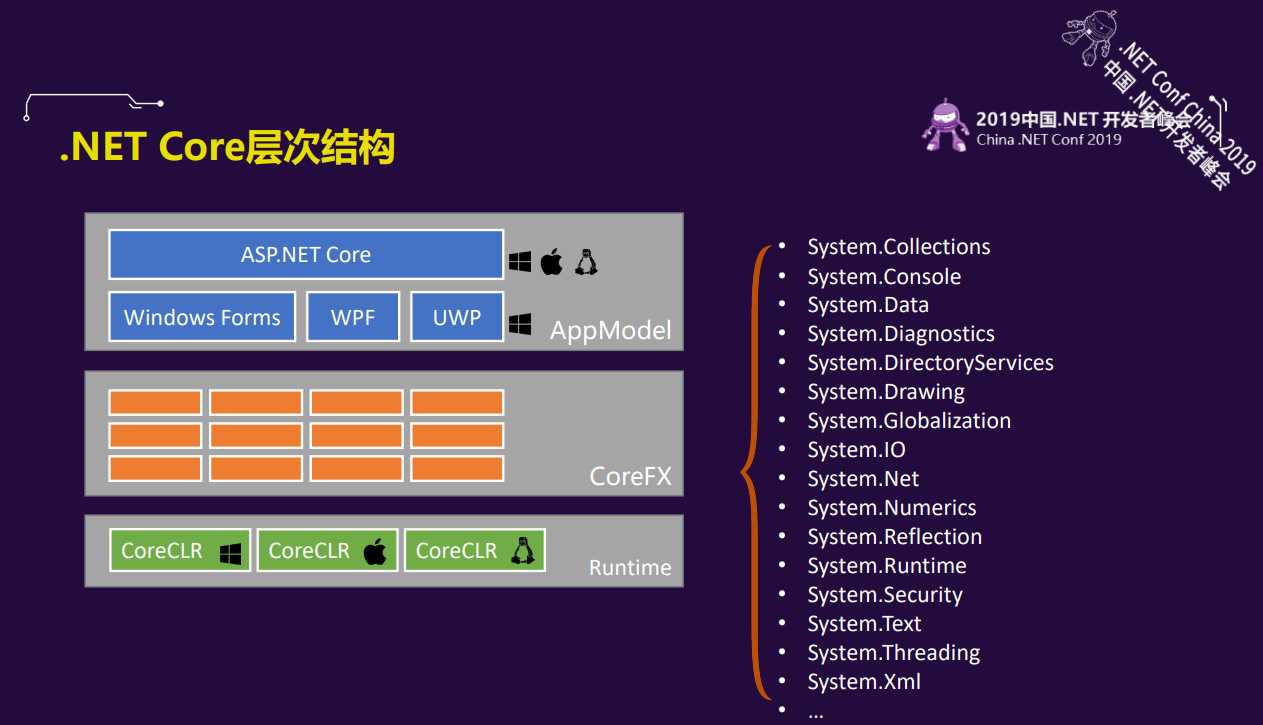Click System.IO in the list
This screenshot has height=725, width=1263.
[x=857, y=450]
